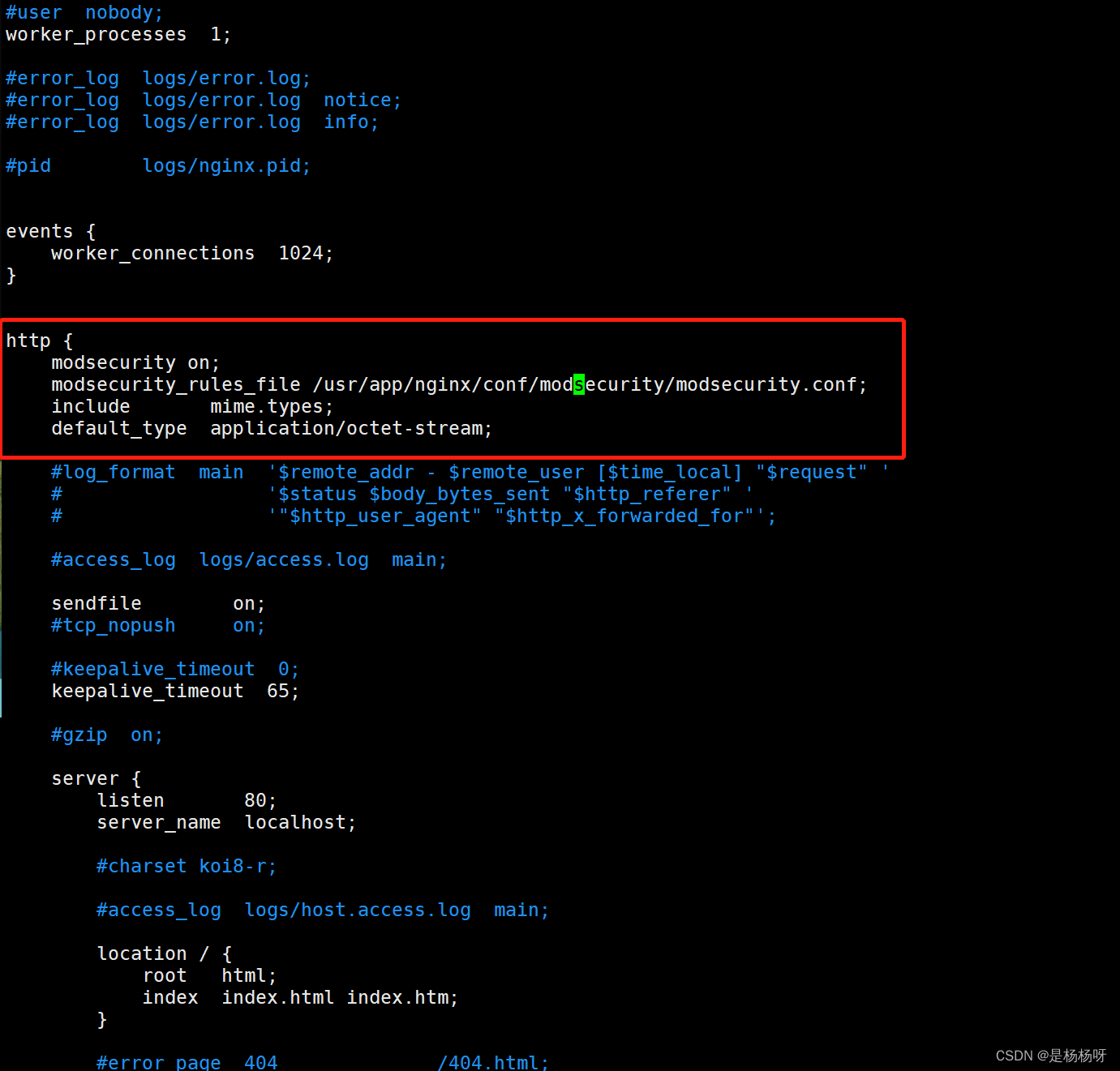Click '#keepalive_timeout 0;' comment line
Image resolution: width=1120 pixels, height=1071 pixels.
coord(175,670)
